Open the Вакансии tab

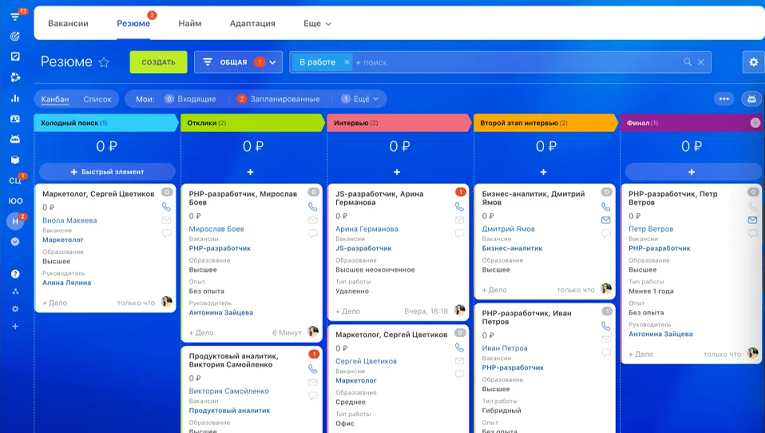[68, 23]
